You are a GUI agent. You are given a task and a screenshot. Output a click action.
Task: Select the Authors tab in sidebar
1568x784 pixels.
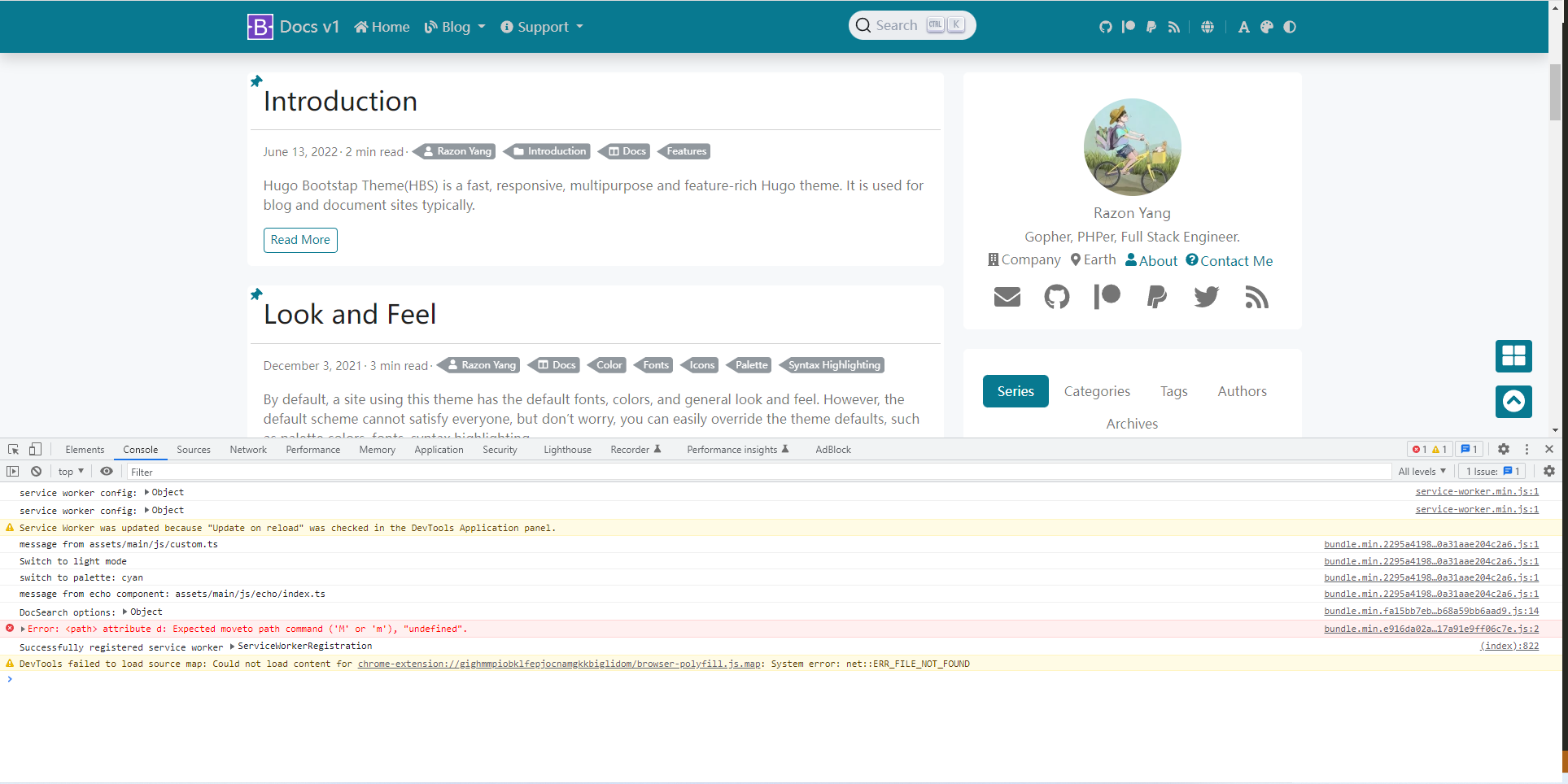[1242, 391]
